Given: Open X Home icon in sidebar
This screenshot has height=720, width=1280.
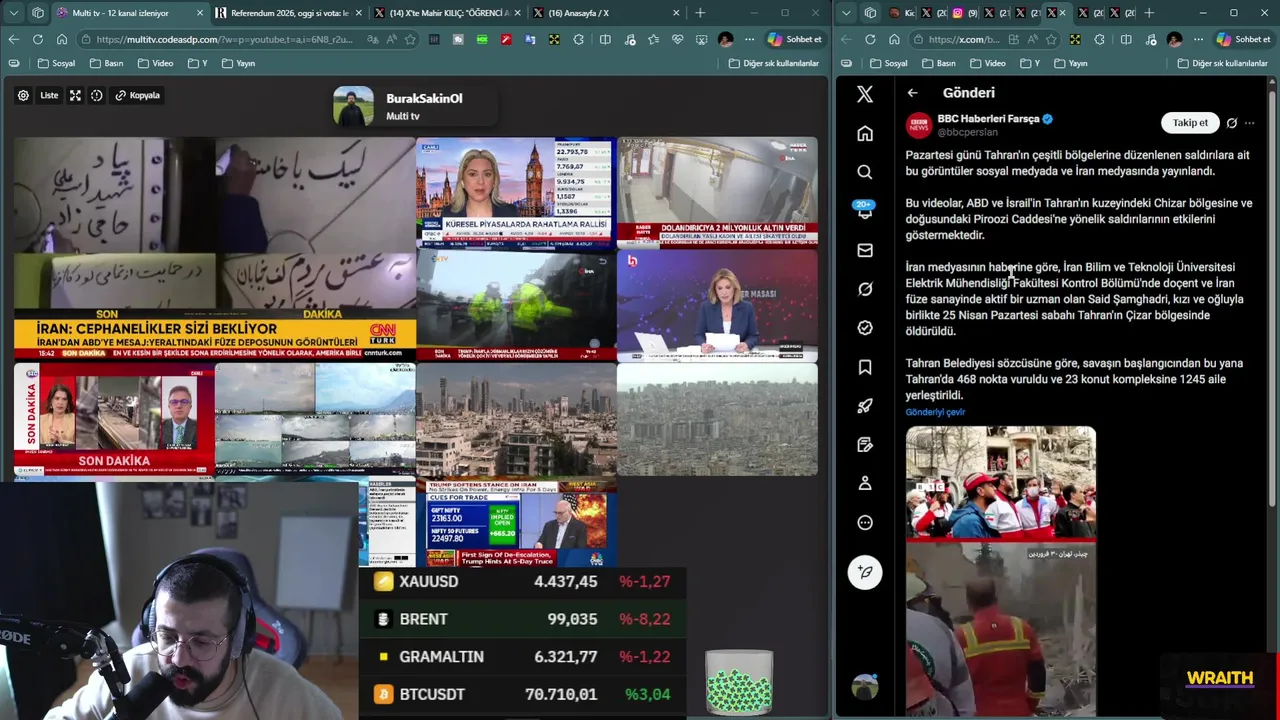Looking at the screenshot, I should click(865, 134).
